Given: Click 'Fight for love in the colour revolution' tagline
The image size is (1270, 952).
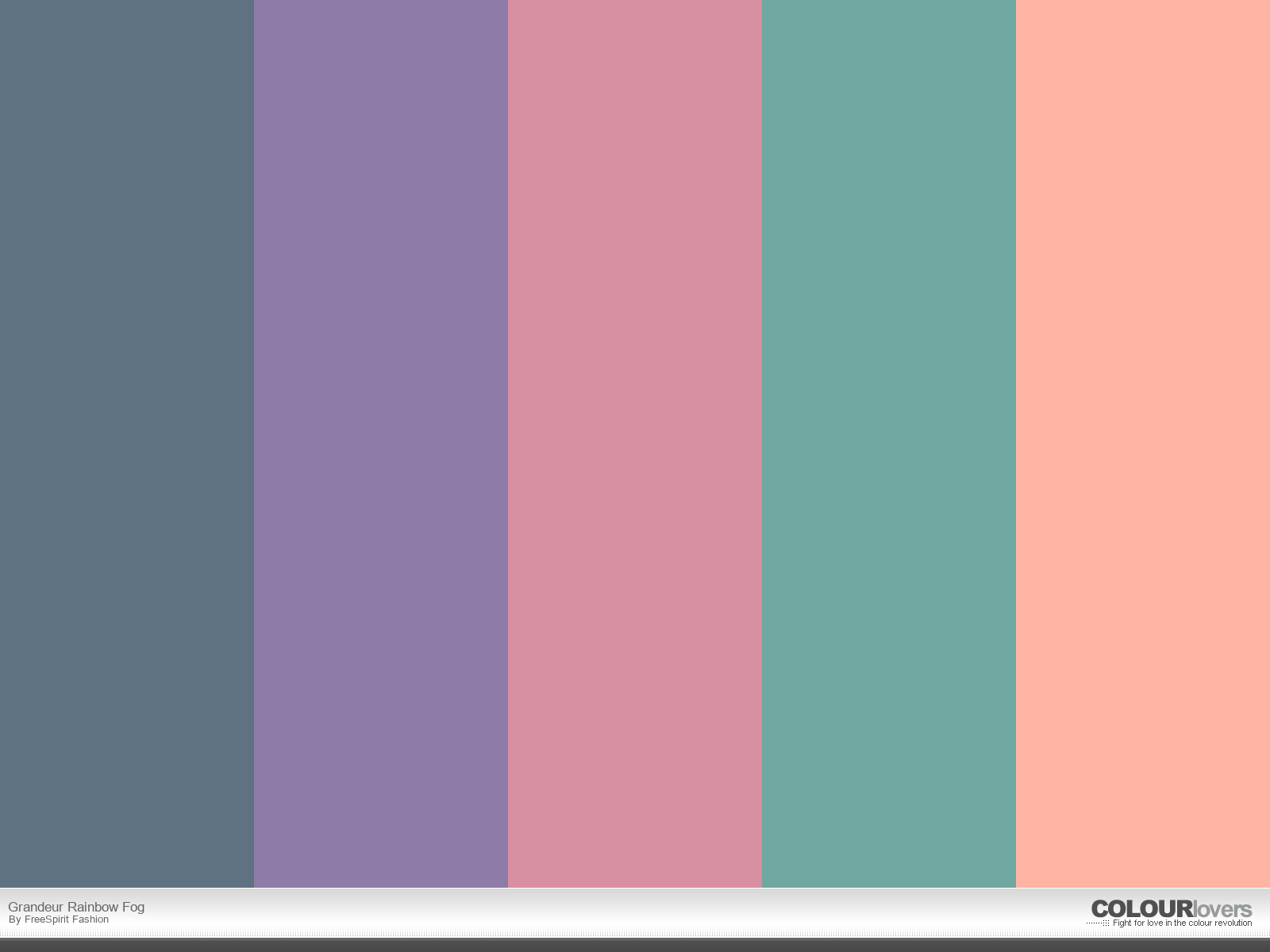Looking at the screenshot, I should pos(1182,923).
